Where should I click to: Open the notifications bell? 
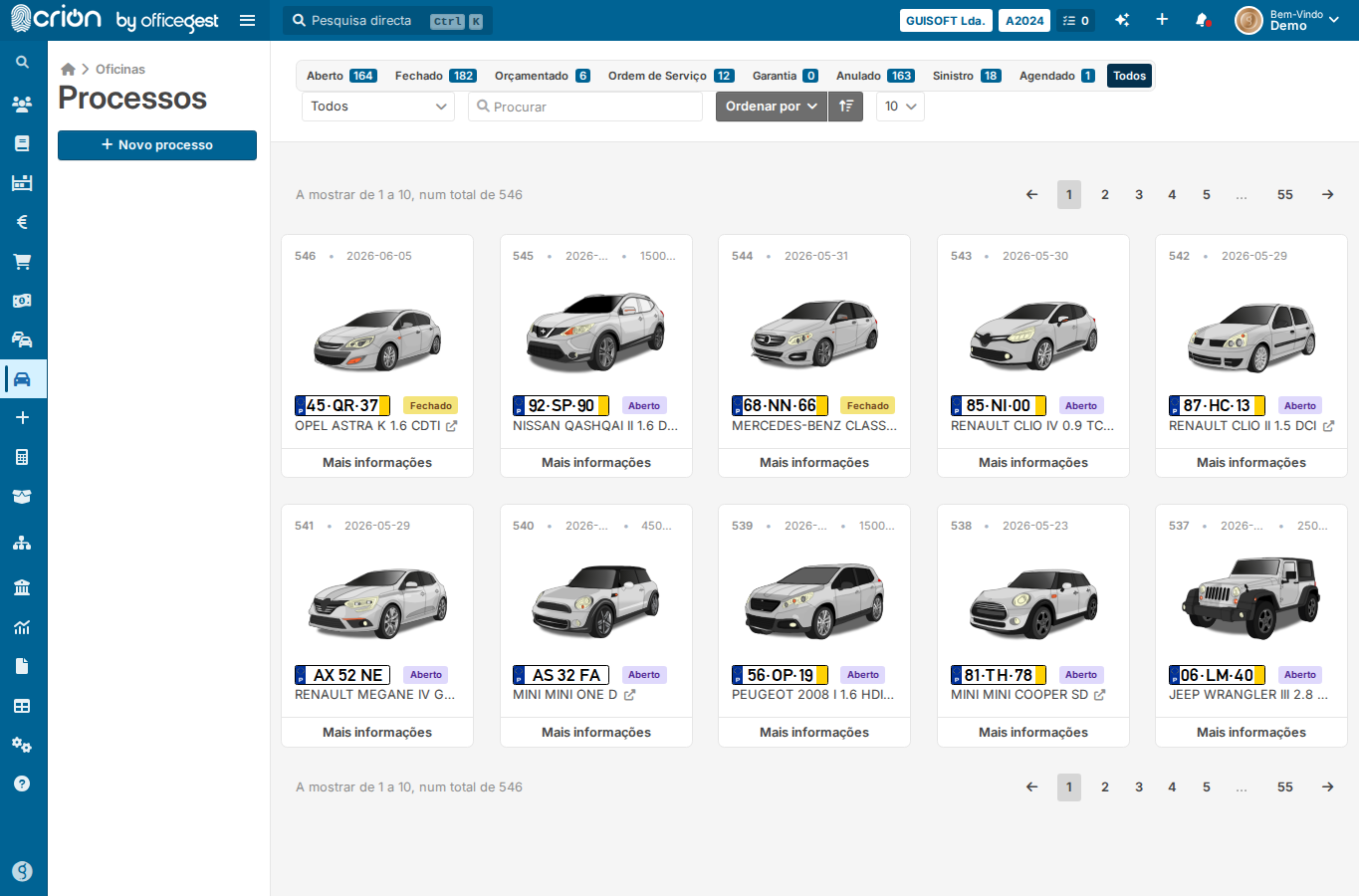1202,20
